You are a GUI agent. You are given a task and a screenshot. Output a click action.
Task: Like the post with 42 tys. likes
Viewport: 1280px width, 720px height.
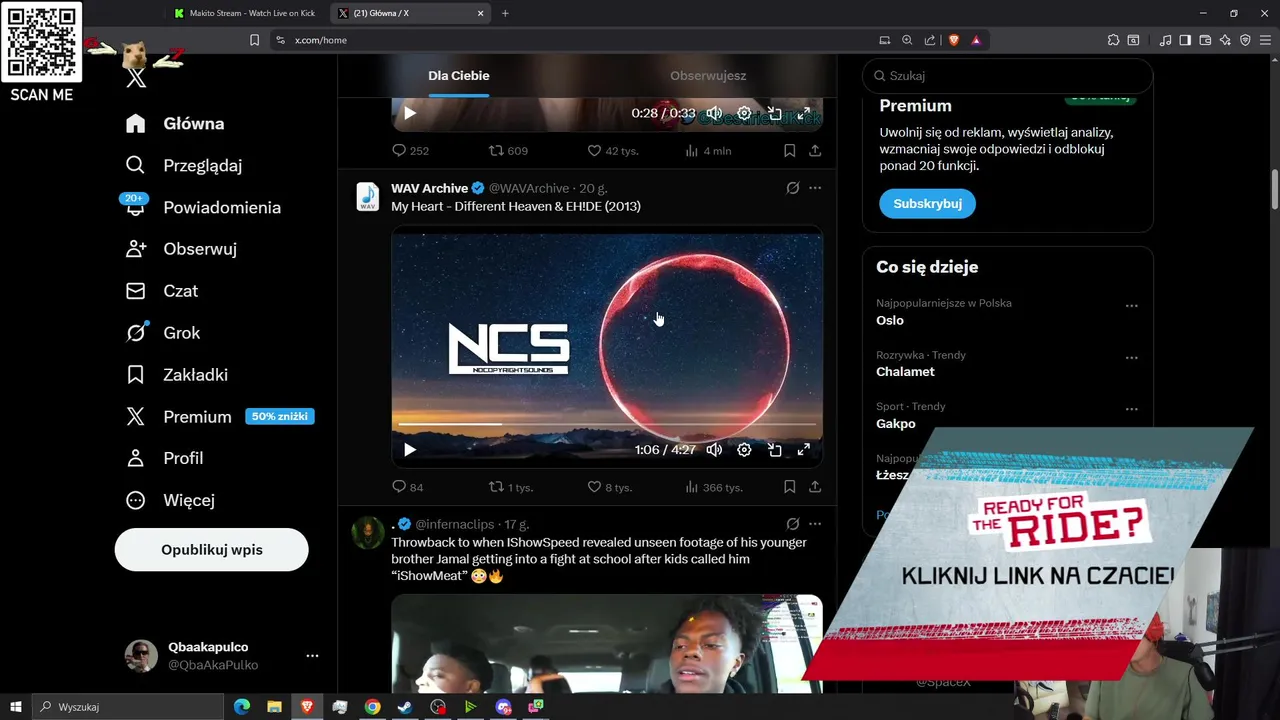tap(612, 151)
